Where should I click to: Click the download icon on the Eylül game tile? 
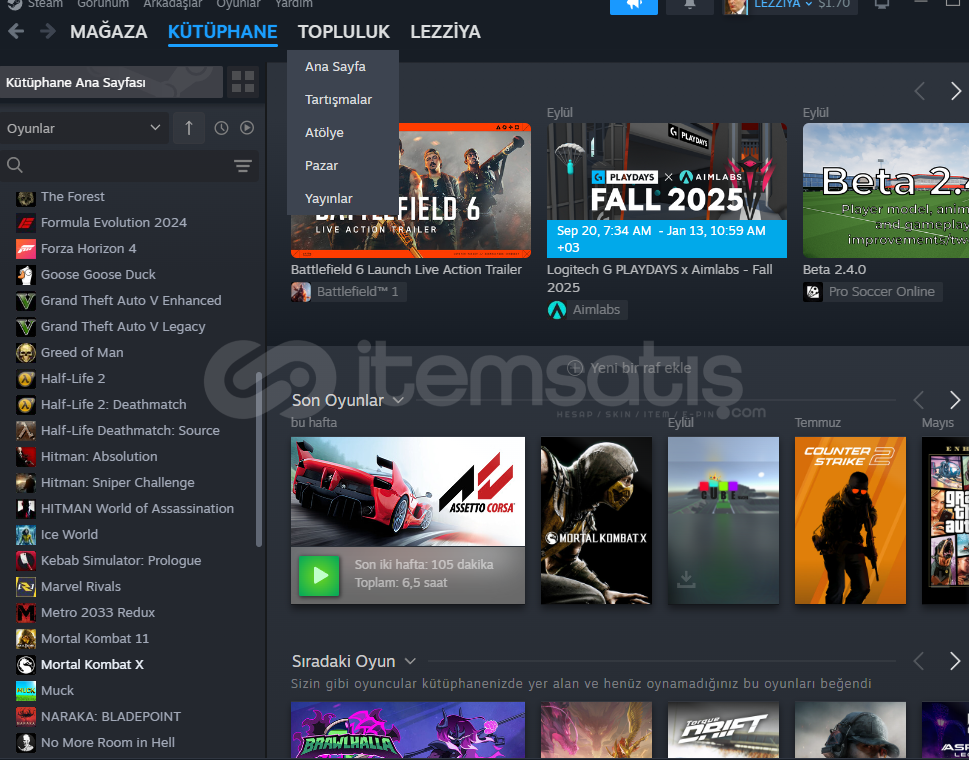coord(686,578)
